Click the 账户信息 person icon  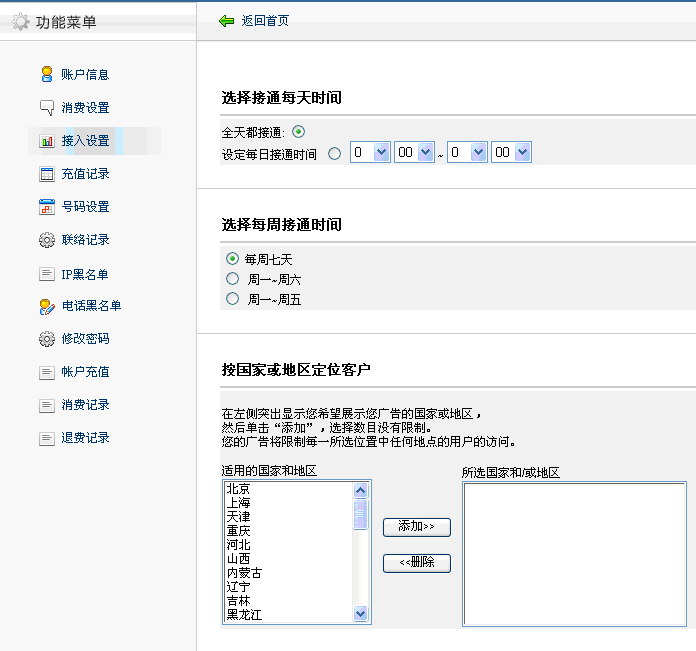coord(46,74)
